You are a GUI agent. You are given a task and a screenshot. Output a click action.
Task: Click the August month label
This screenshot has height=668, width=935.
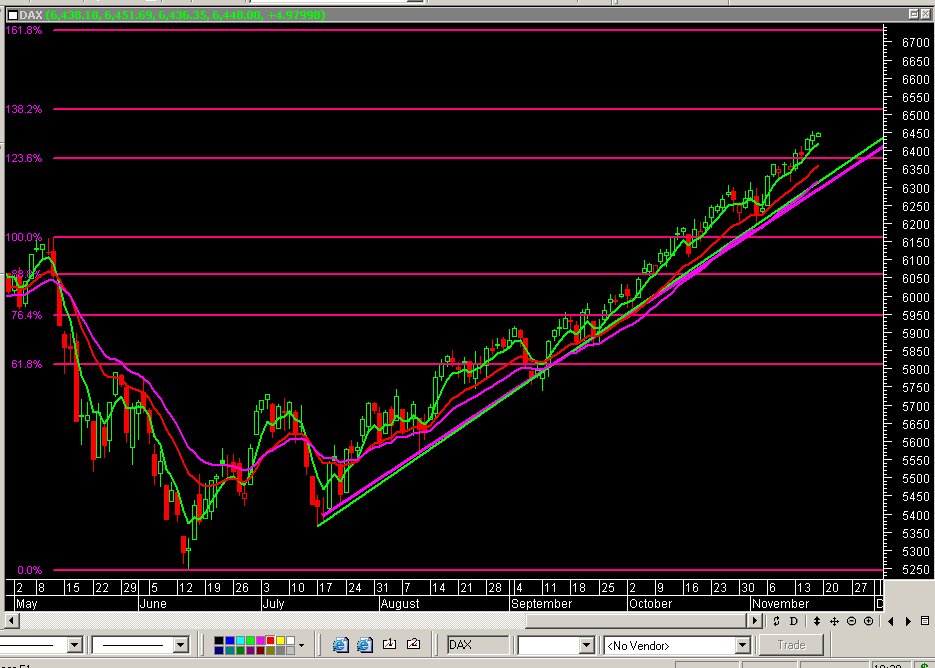[400, 604]
